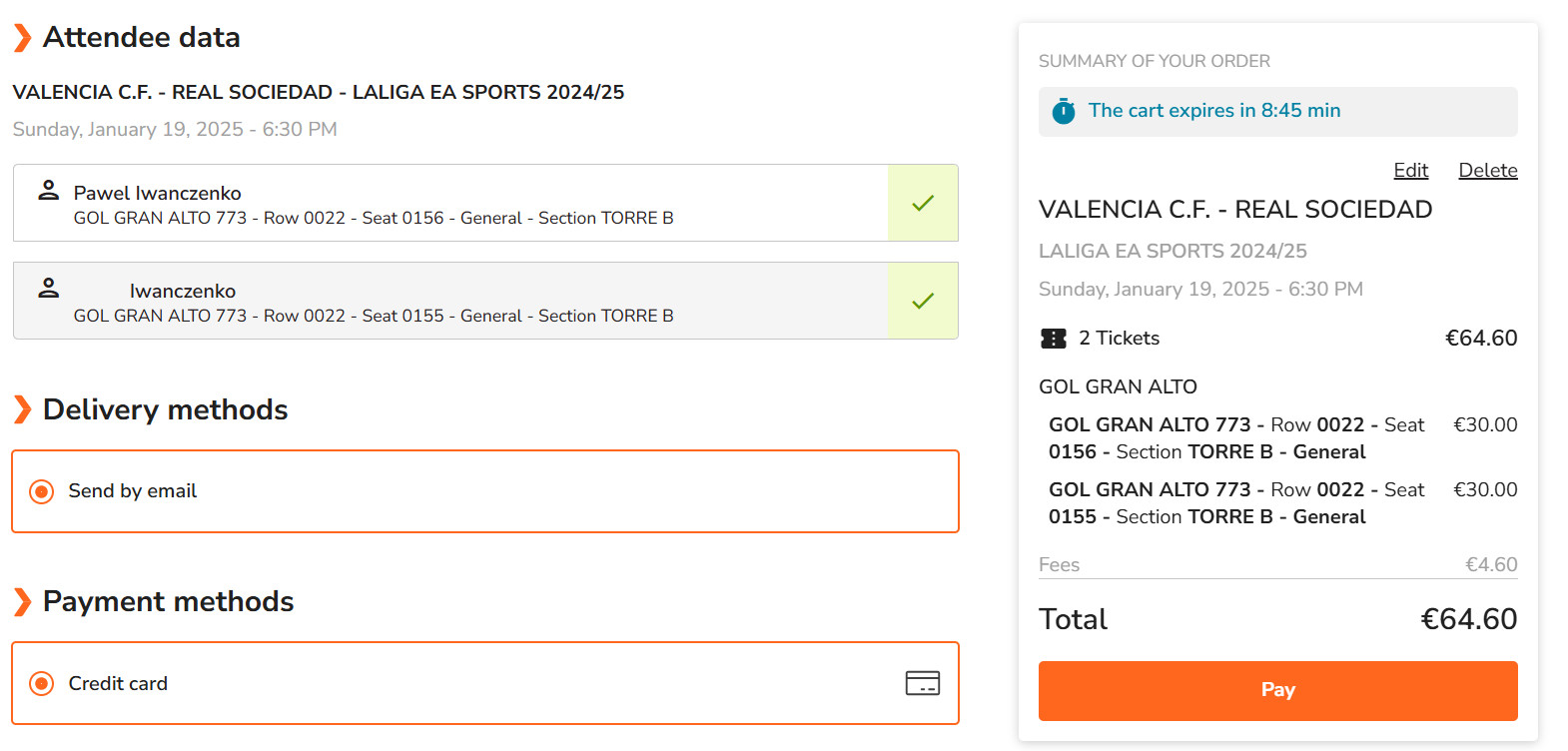Click the Delete link in the order summary
This screenshot has width=1568, height=751.
tap(1487, 170)
